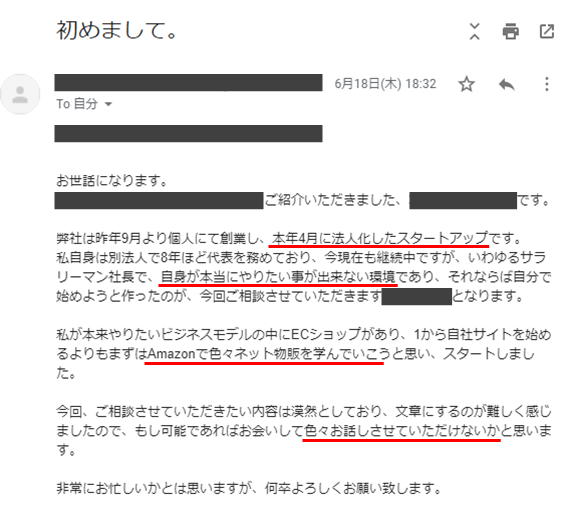
Task: Click the underlined 色々お話しさせていただけないか phrase
Action: click(x=401, y=430)
